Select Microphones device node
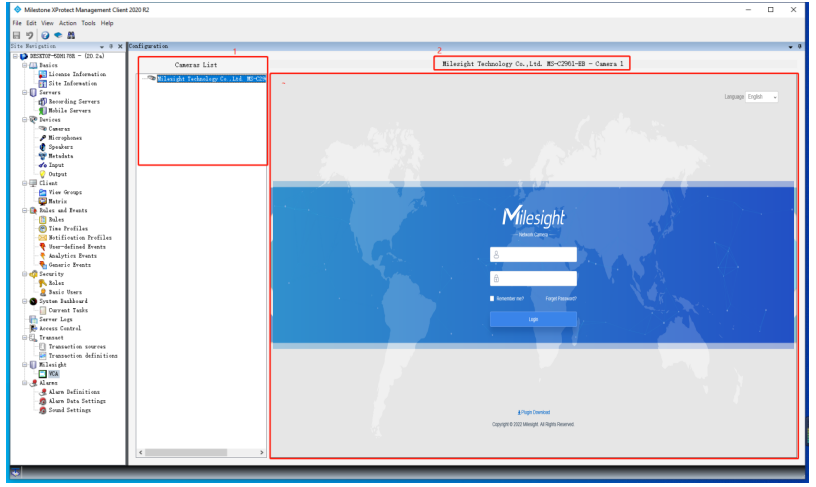The width and height of the screenshot is (816, 487). click(x=65, y=138)
